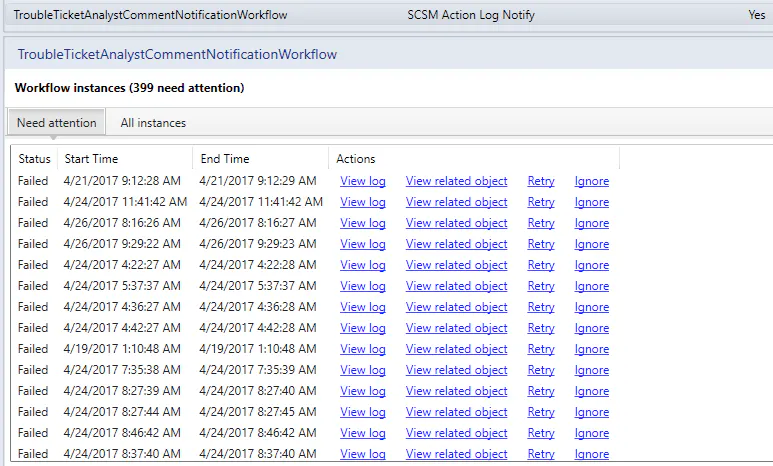The image size is (773, 466).
Task: Sort by the Status column header
Action: click(34, 159)
